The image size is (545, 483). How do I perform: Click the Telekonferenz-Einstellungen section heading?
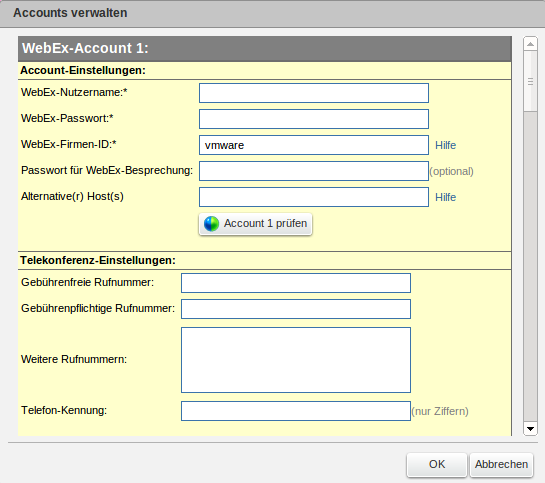click(x=98, y=260)
